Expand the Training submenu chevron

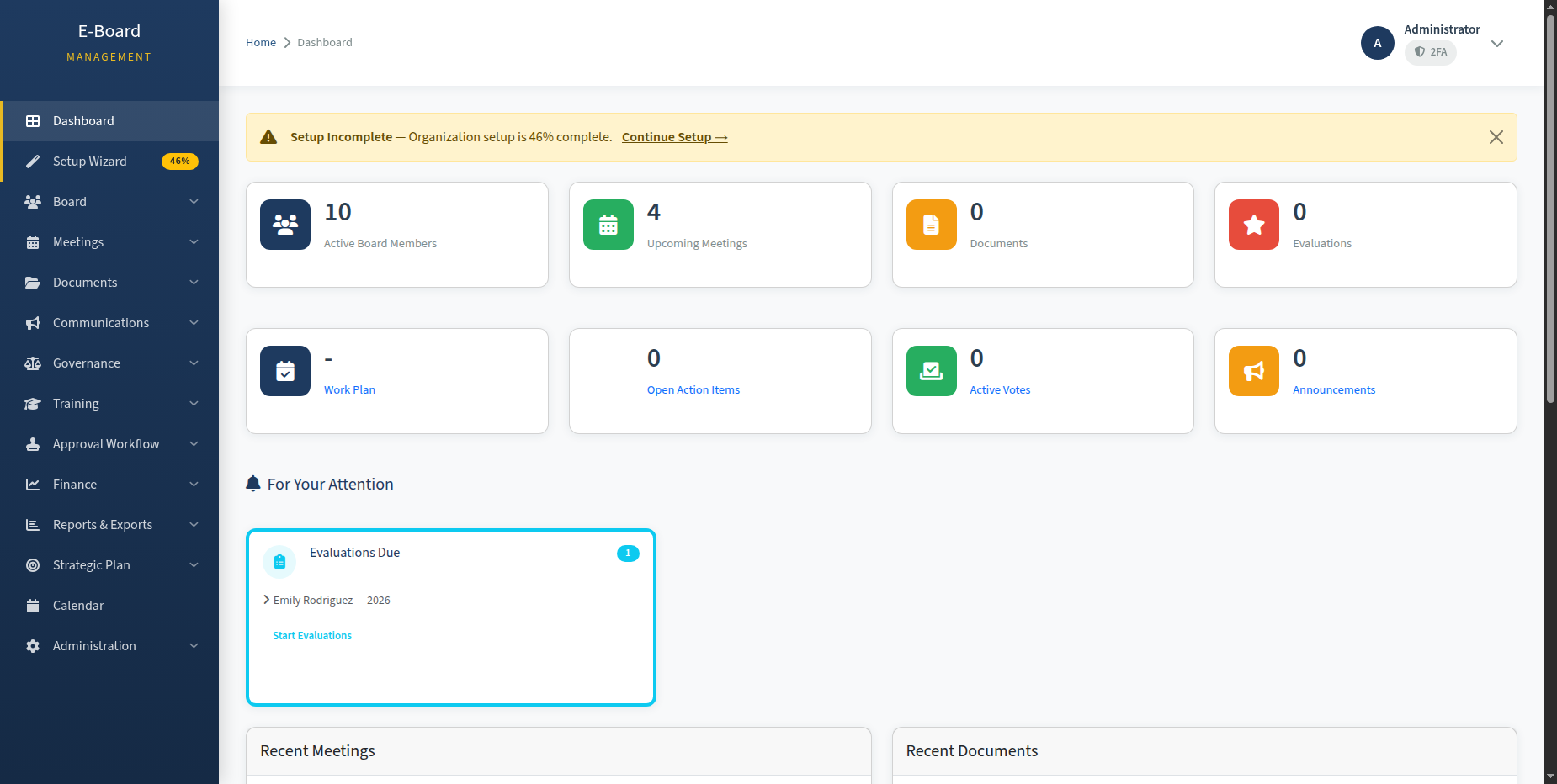click(x=194, y=404)
